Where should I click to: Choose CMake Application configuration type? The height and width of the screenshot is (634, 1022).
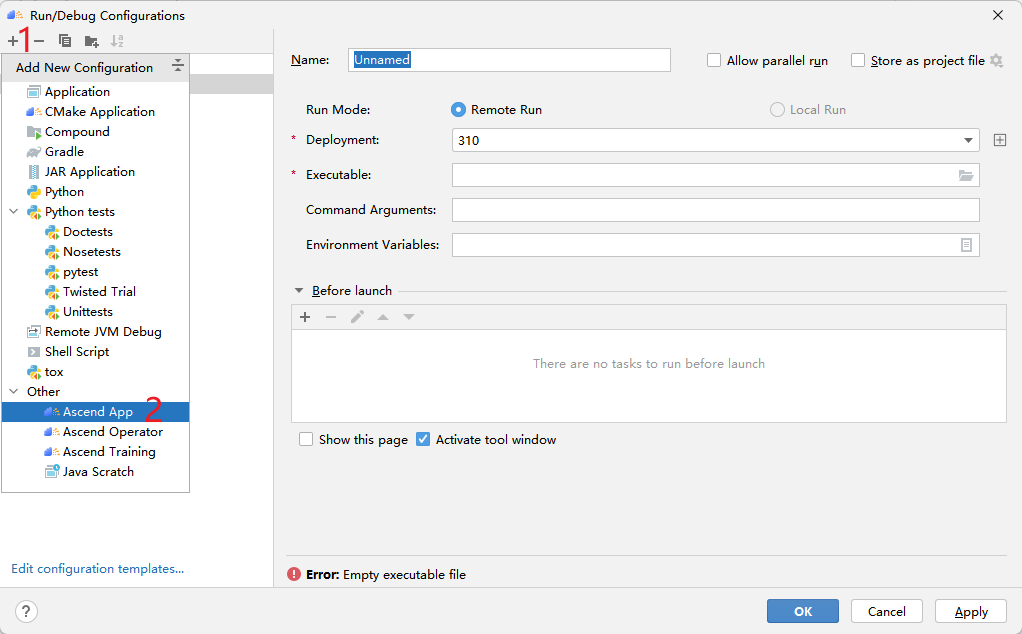(99, 112)
